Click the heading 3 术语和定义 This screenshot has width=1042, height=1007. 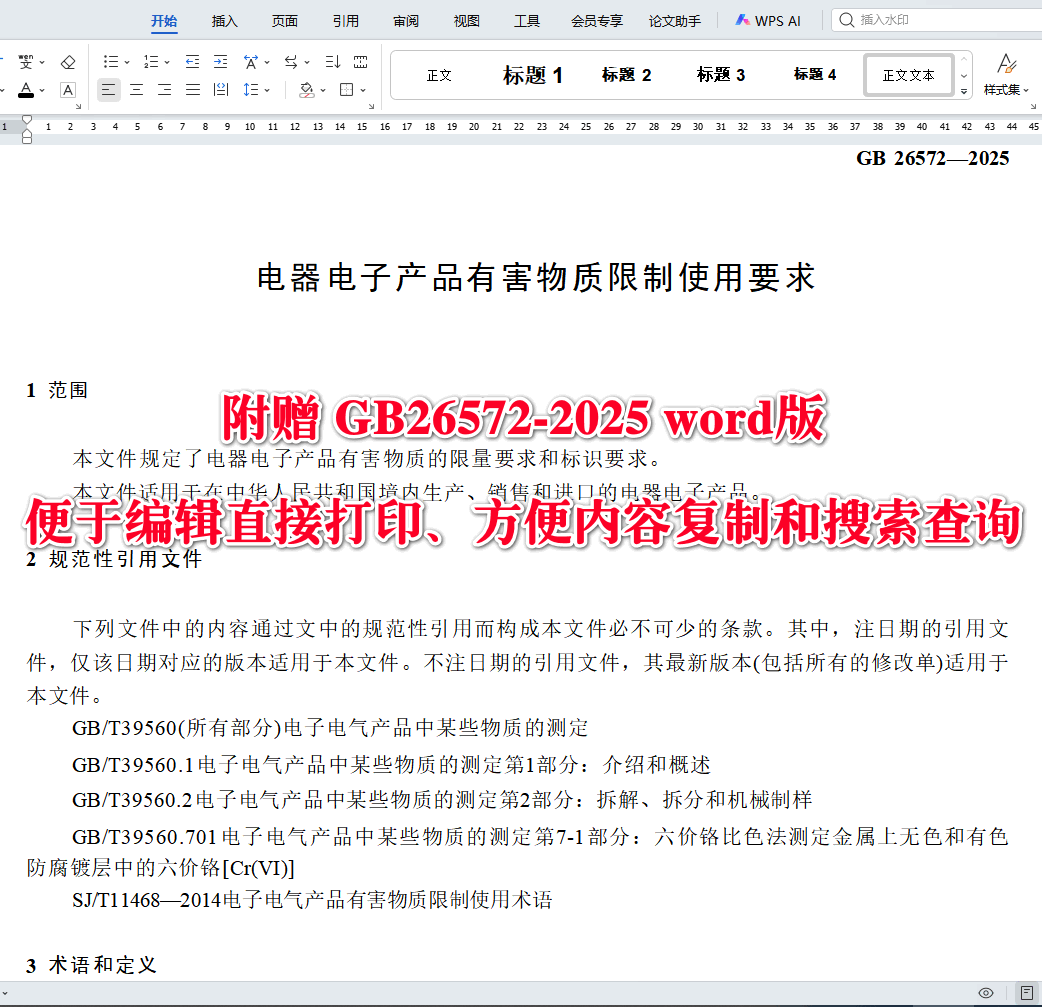(91, 965)
